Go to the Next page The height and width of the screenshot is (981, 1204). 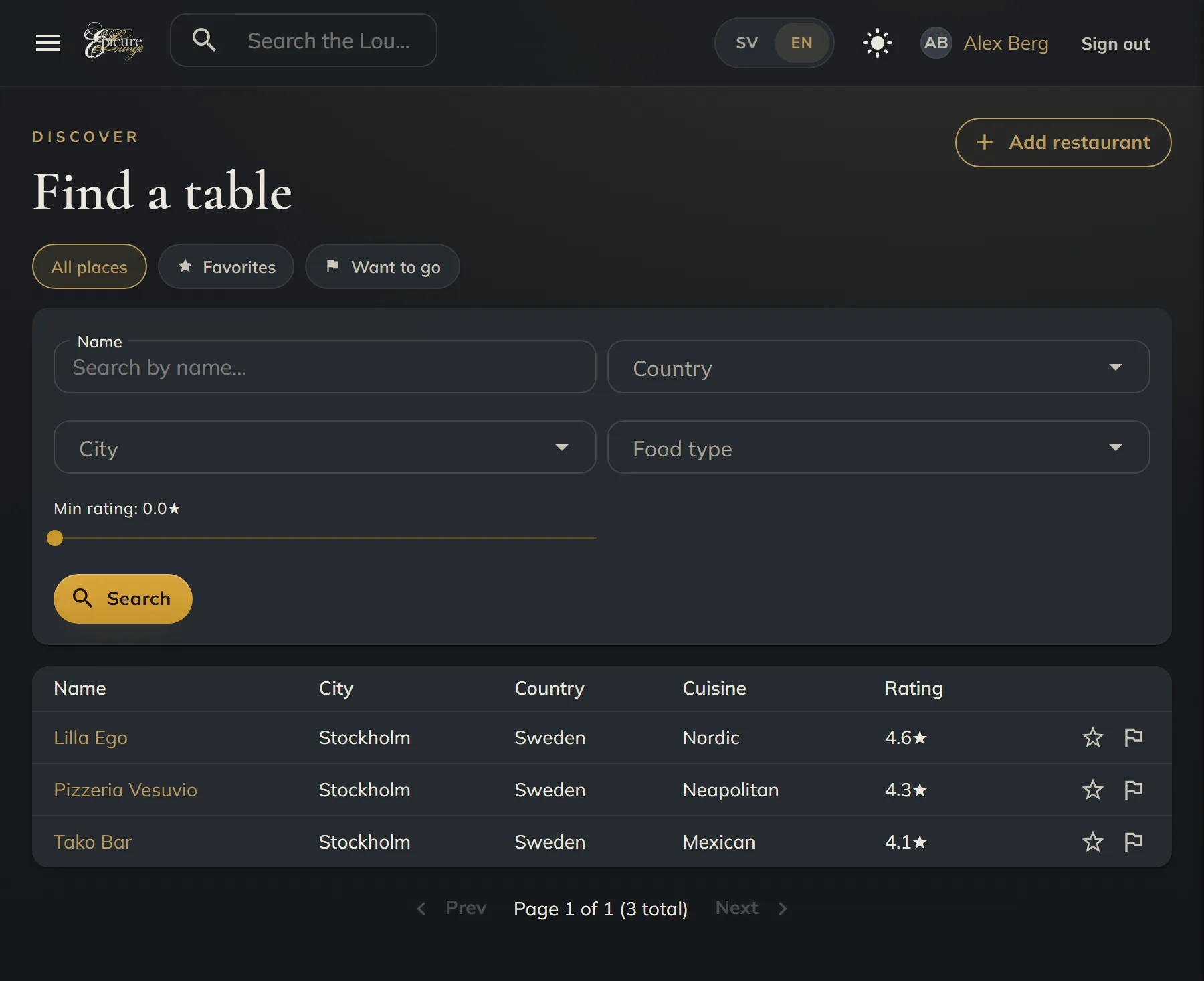[x=752, y=908]
